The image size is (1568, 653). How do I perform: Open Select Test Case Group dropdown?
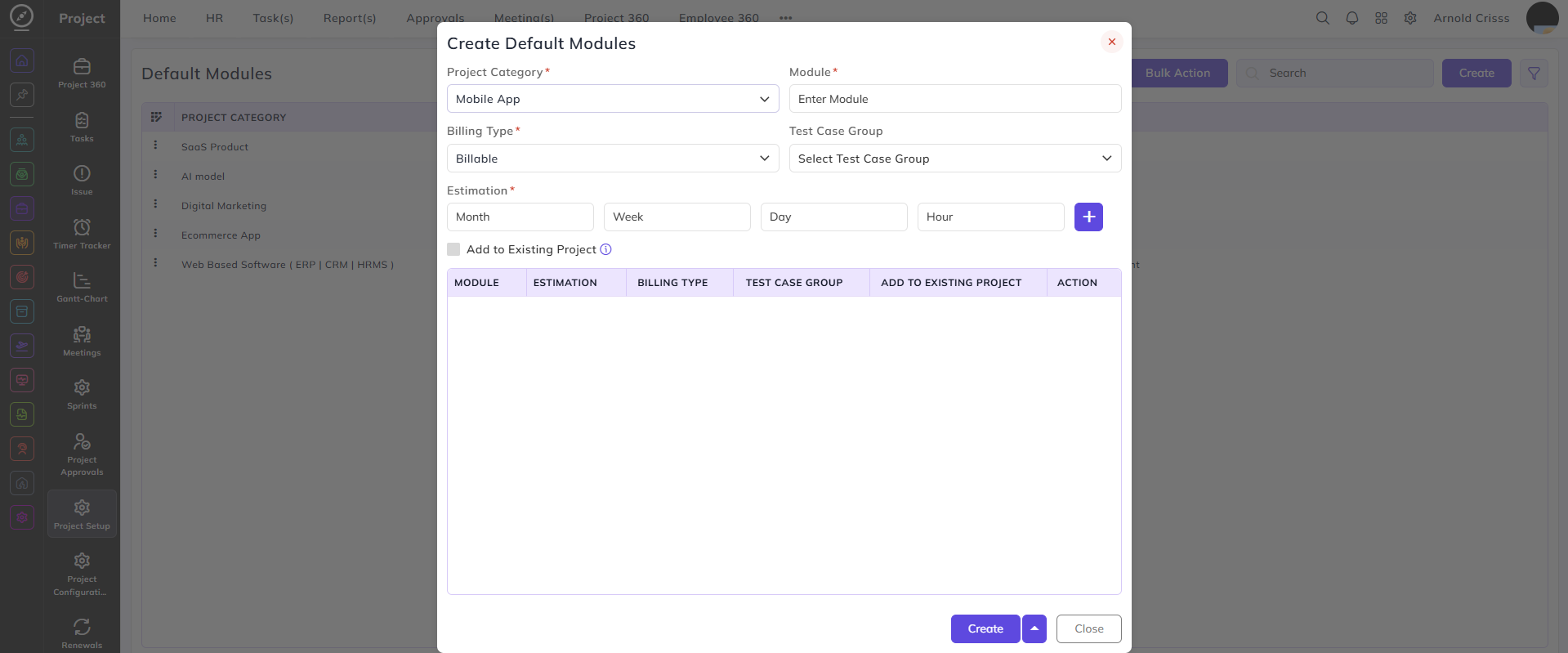(x=955, y=159)
